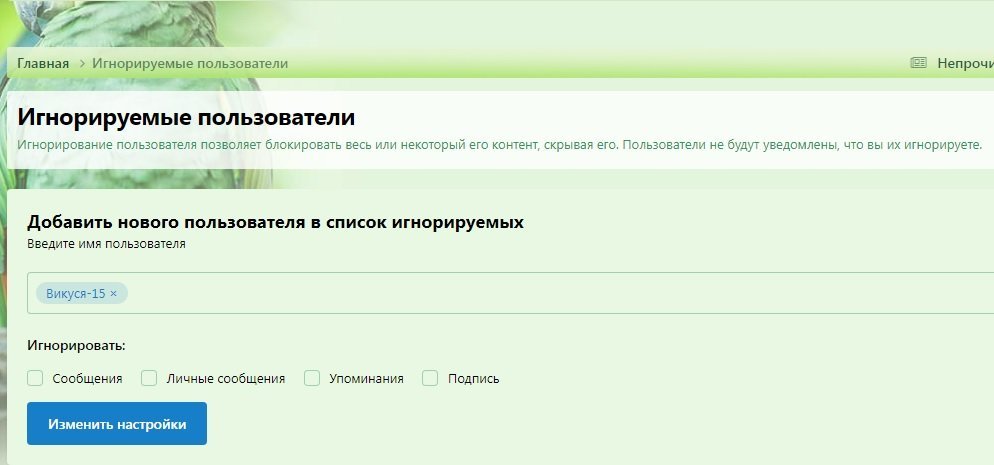This screenshot has width=994, height=465.
Task: Tick the Личные сообщения checkbox
Action: [x=149, y=378]
